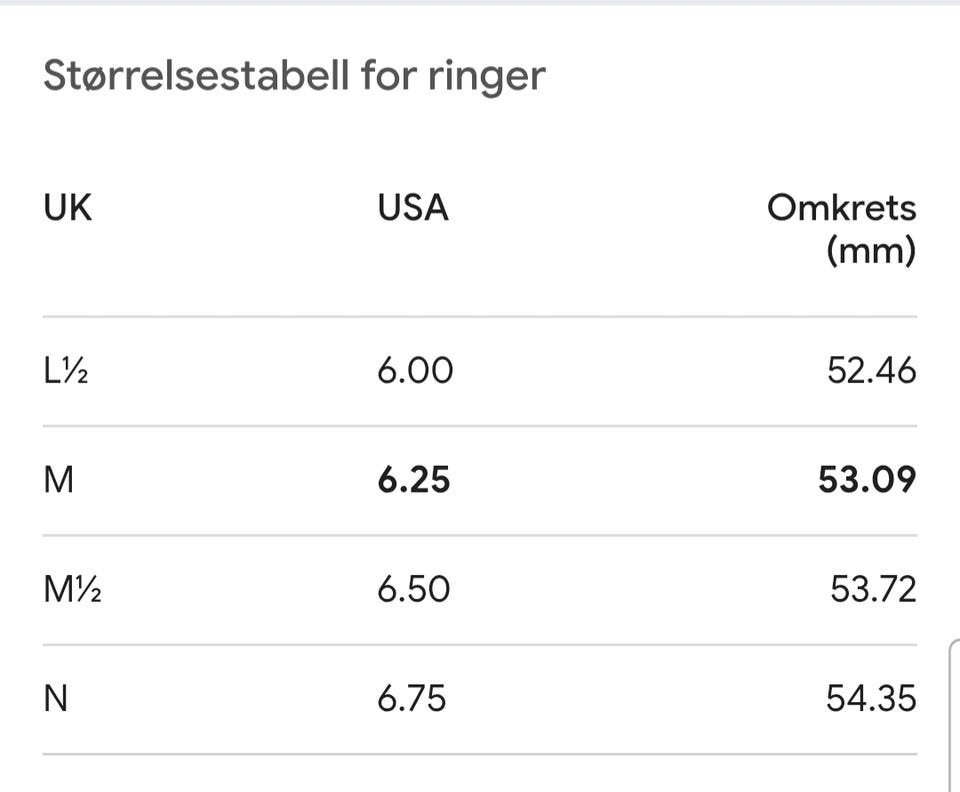Select the M UK size row
This screenshot has width=960, height=792.
[x=480, y=480]
